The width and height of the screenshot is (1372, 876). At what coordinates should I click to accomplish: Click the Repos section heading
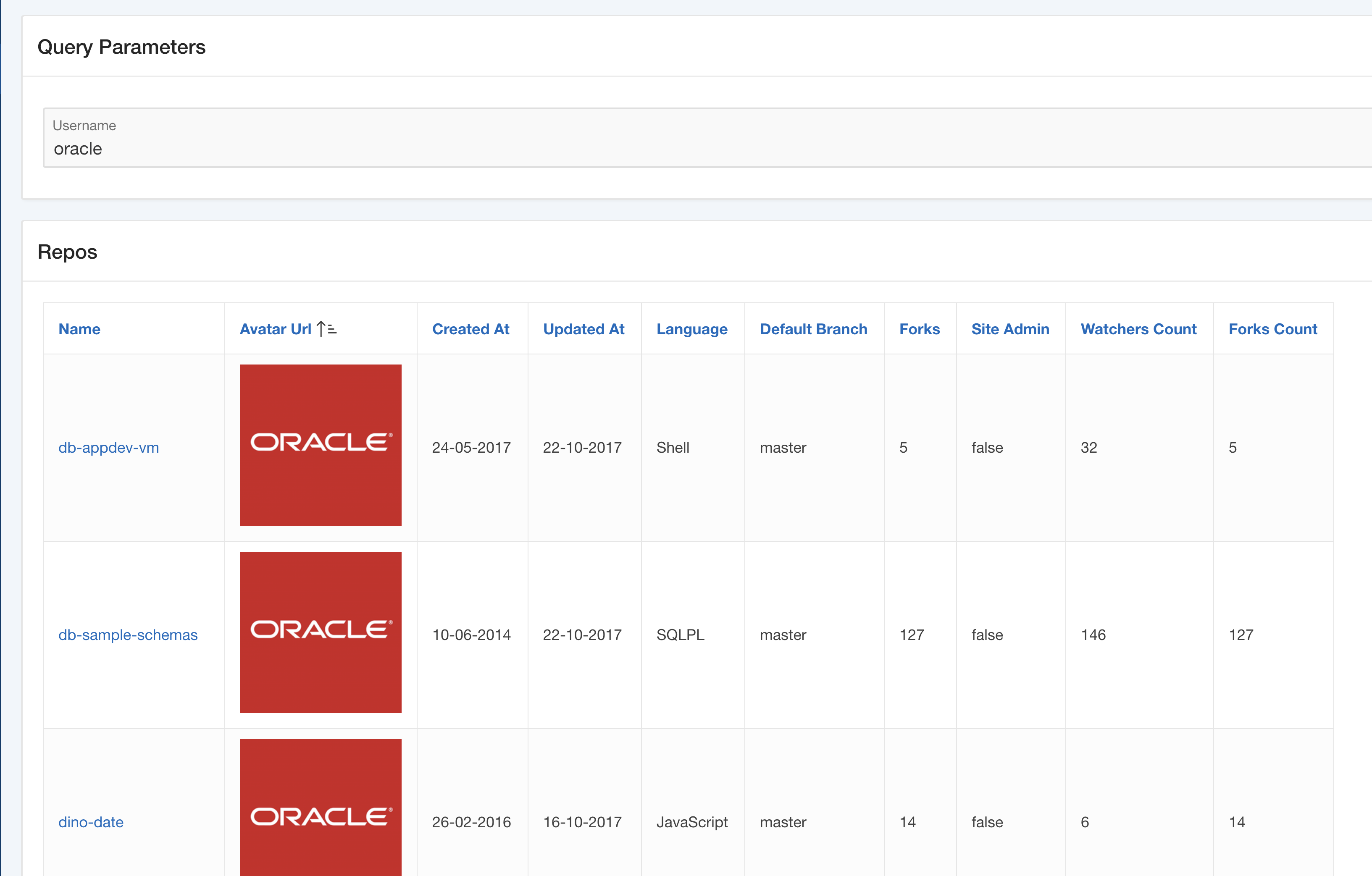[67, 252]
